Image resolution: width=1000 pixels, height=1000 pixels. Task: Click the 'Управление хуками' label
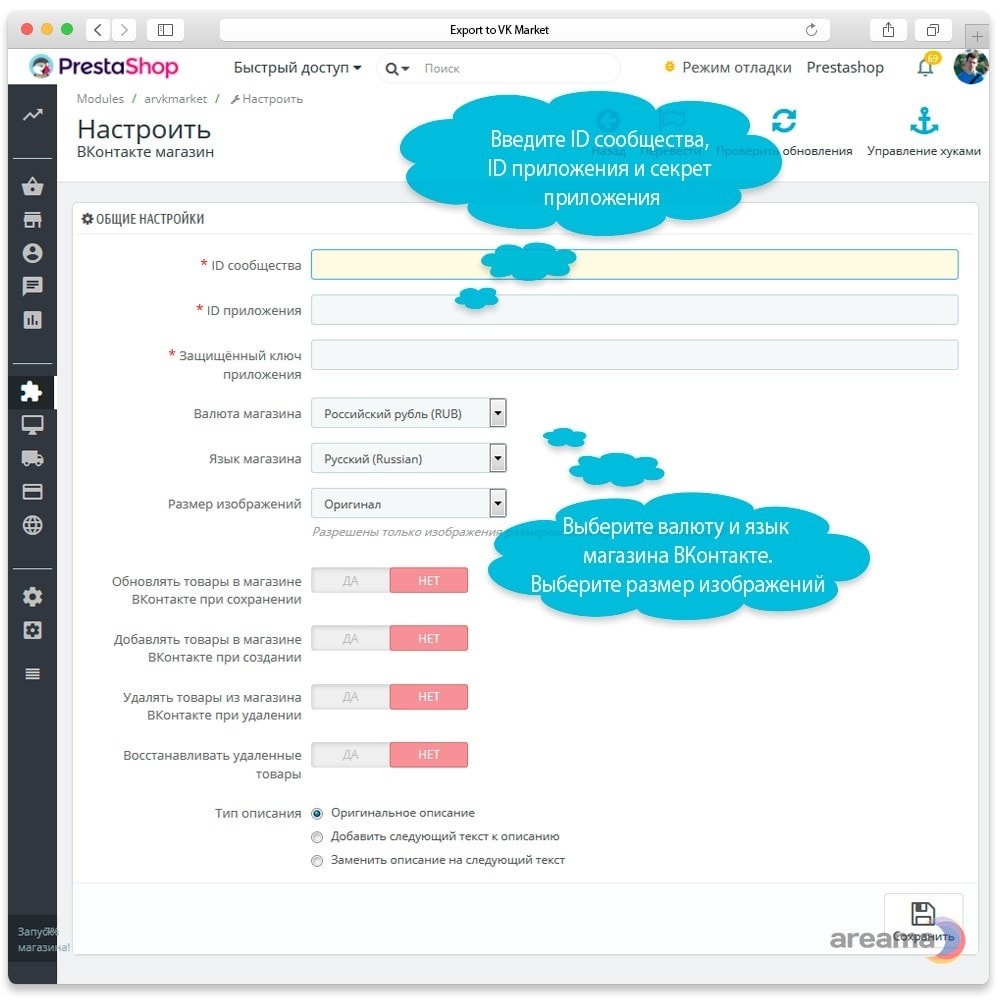click(923, 151)
